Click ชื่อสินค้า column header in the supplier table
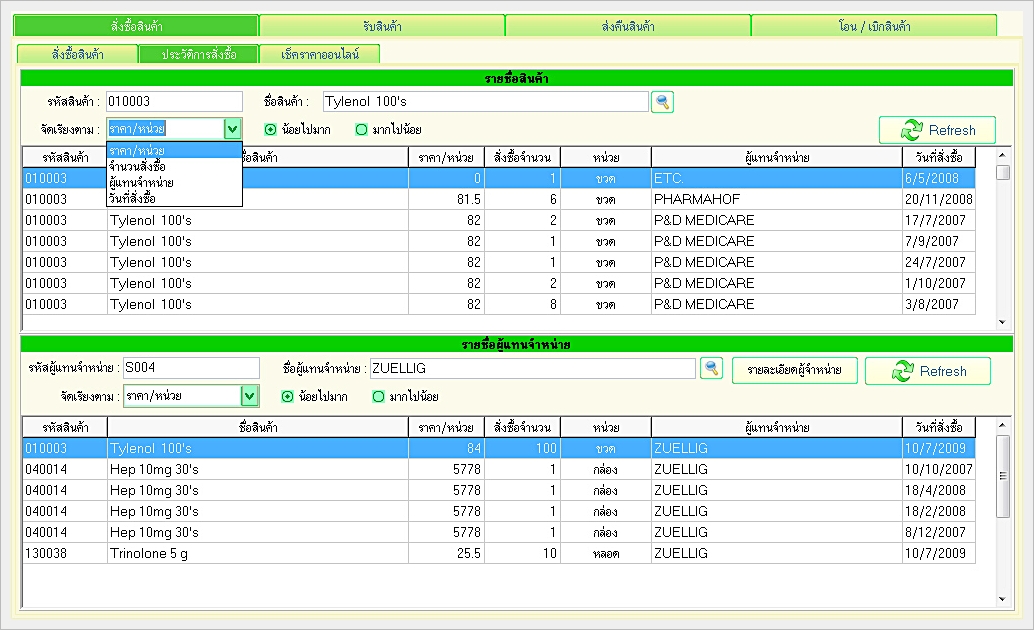This screenshot has height=630, width=1034. (x=258, y=427)
